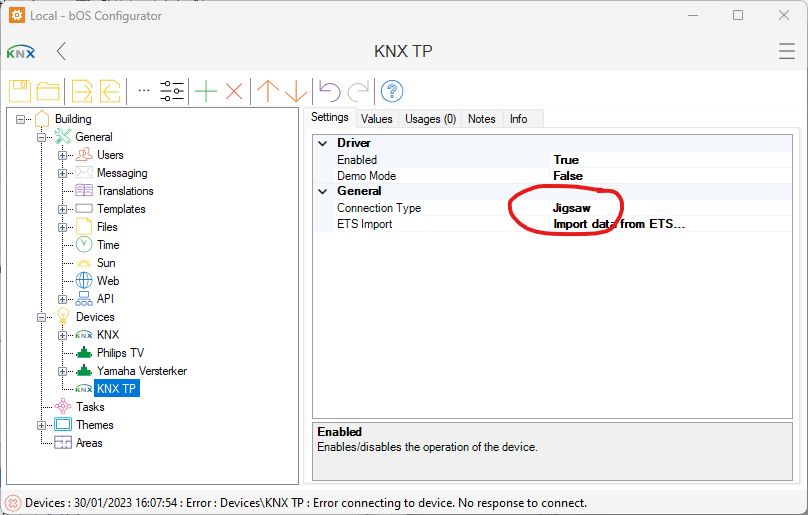808x515 pixels.
Task: Select Yamaha Versterker device in tree
Action: point(141,371)
